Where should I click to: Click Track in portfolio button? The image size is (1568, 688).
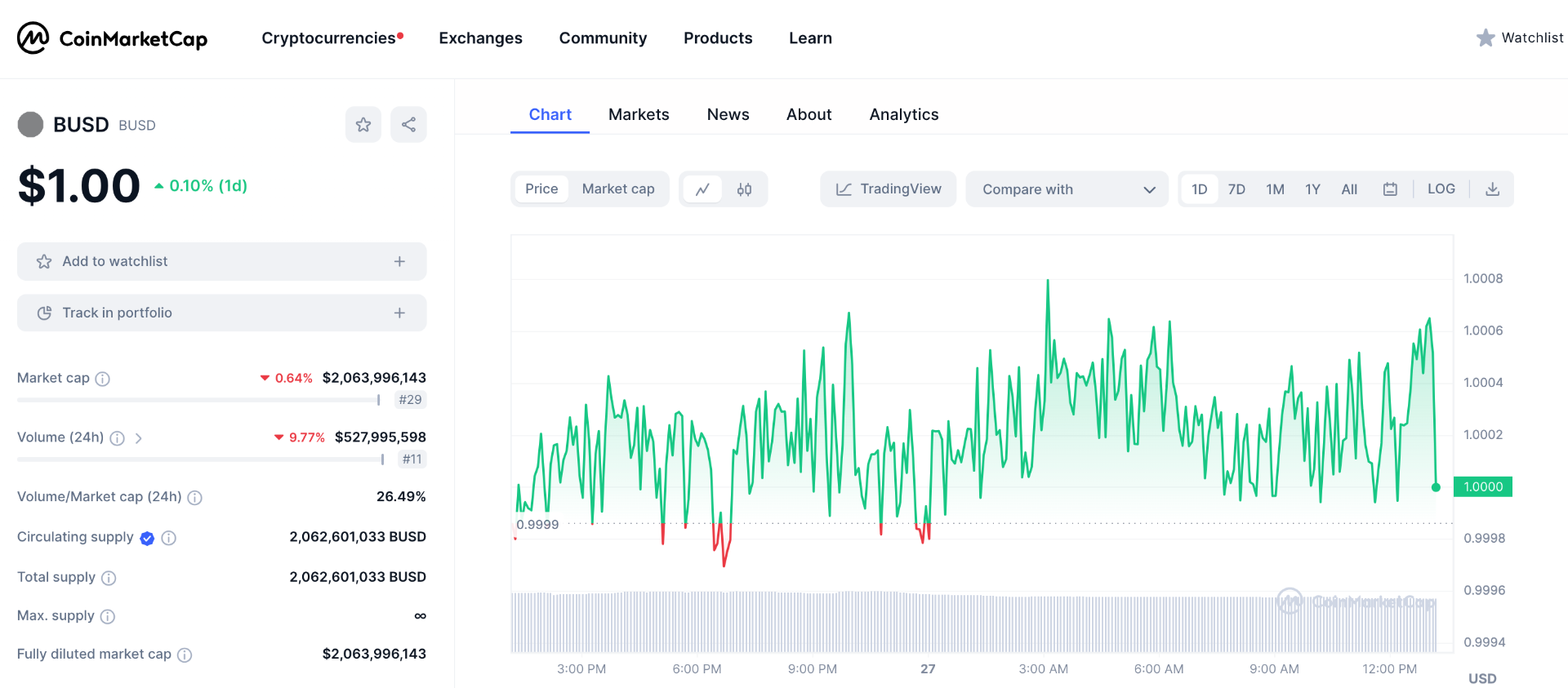click(x=221, y=313)
